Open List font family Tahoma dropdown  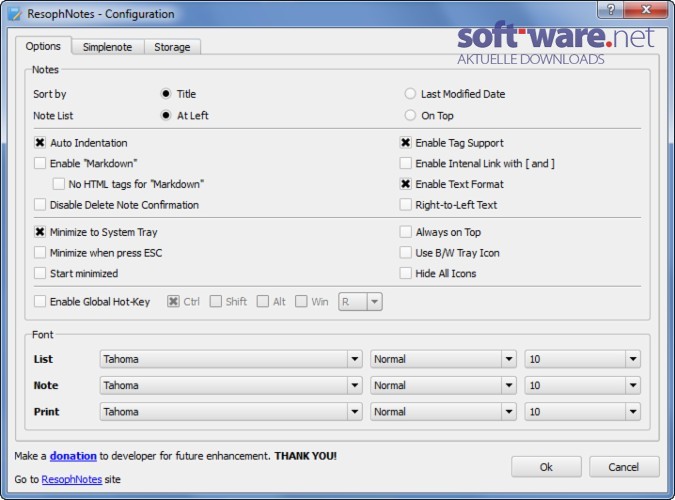point(231,359)
